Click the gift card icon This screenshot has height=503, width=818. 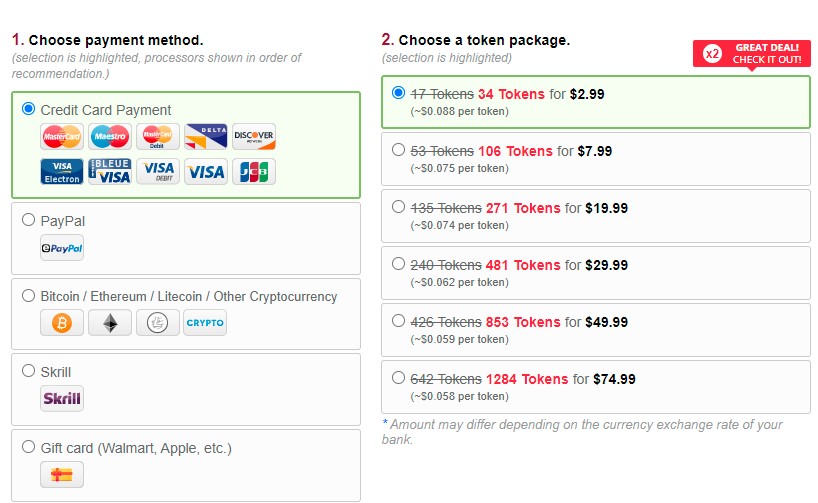62,475
